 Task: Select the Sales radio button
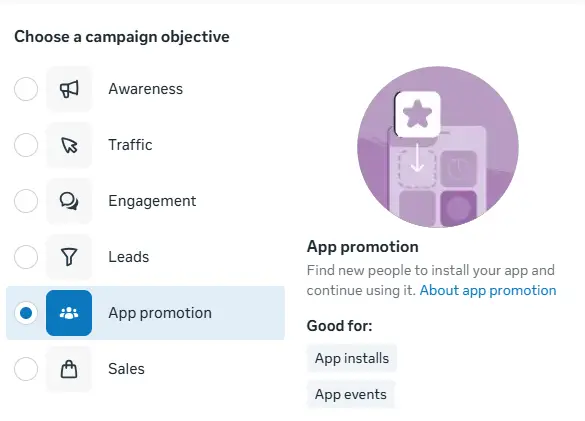click(x=26, y=369)
